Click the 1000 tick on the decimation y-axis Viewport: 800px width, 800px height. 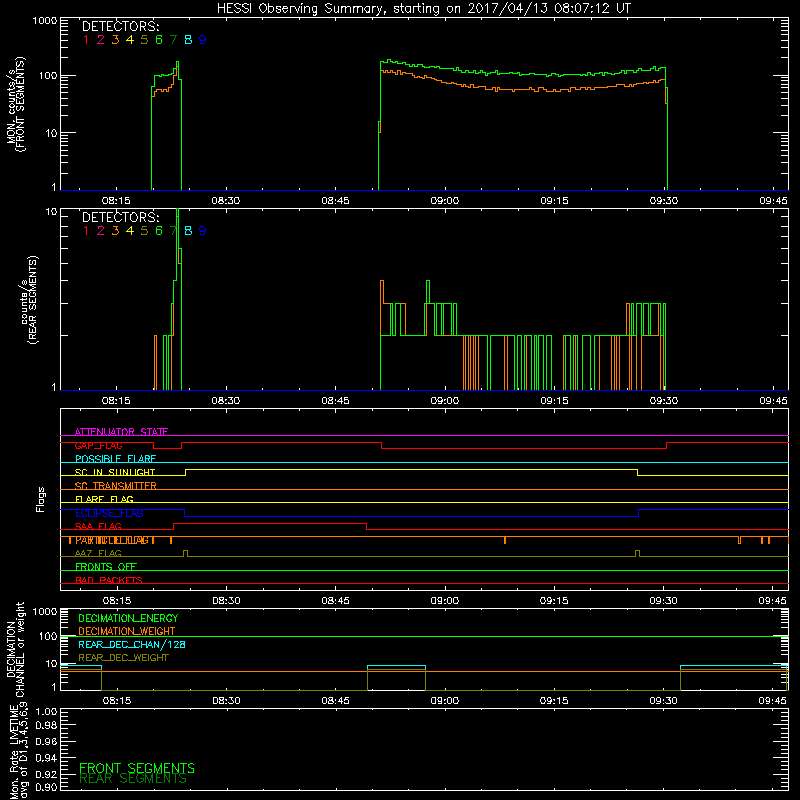tap(45, 611)
